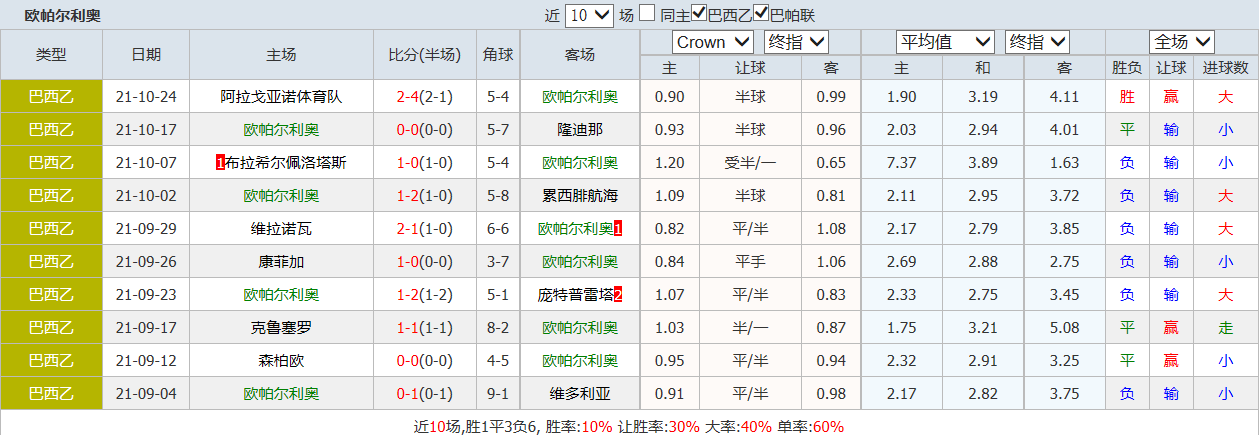Image resolution: width=1260 pixels, height=435 pixels.
Task: Click the 庞特普雷塔 team link
Action: coord(575,295)
